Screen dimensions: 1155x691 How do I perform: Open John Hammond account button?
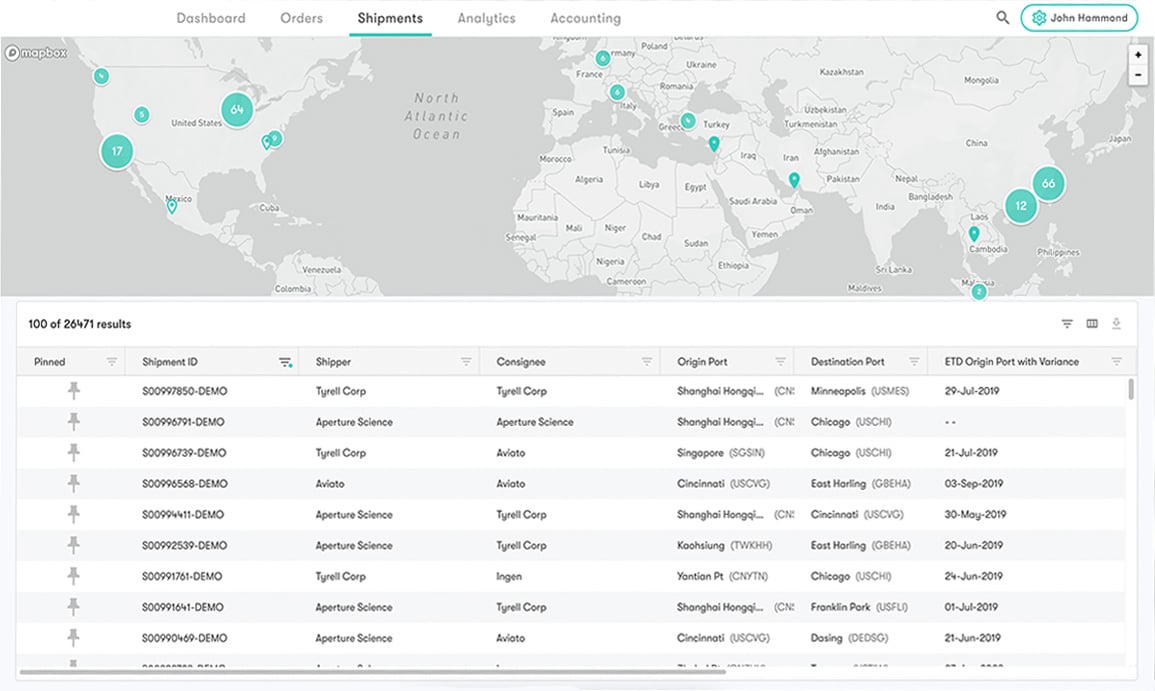[1079, 18]
